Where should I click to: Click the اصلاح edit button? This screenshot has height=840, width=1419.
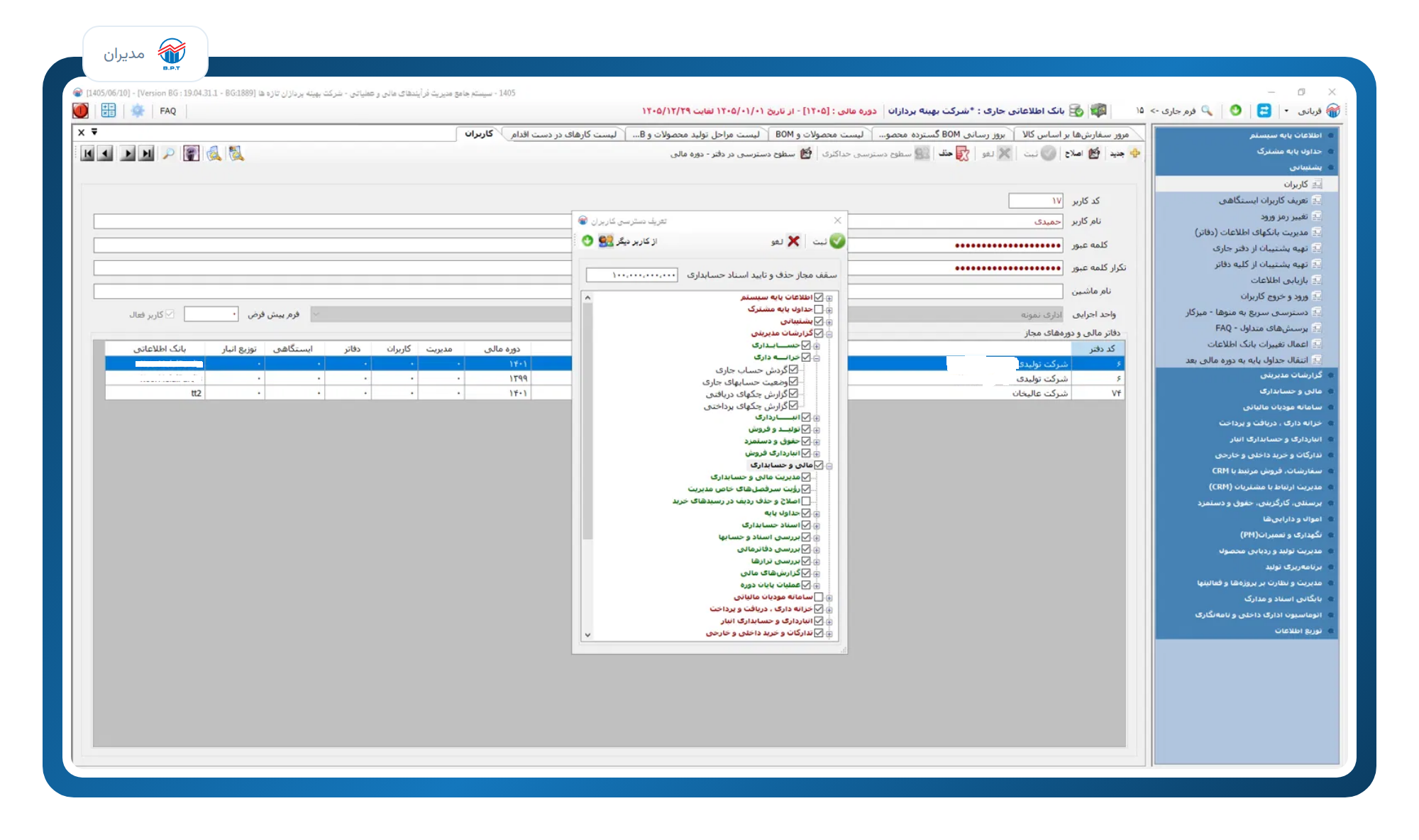[x=1082, y=153]
